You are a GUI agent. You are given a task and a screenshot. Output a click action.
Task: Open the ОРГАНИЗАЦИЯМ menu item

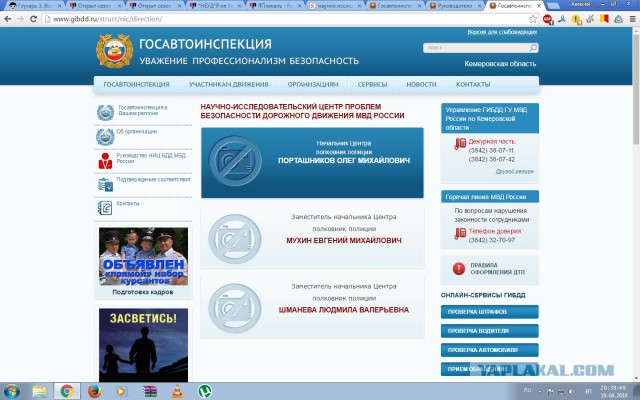[313, 84]
